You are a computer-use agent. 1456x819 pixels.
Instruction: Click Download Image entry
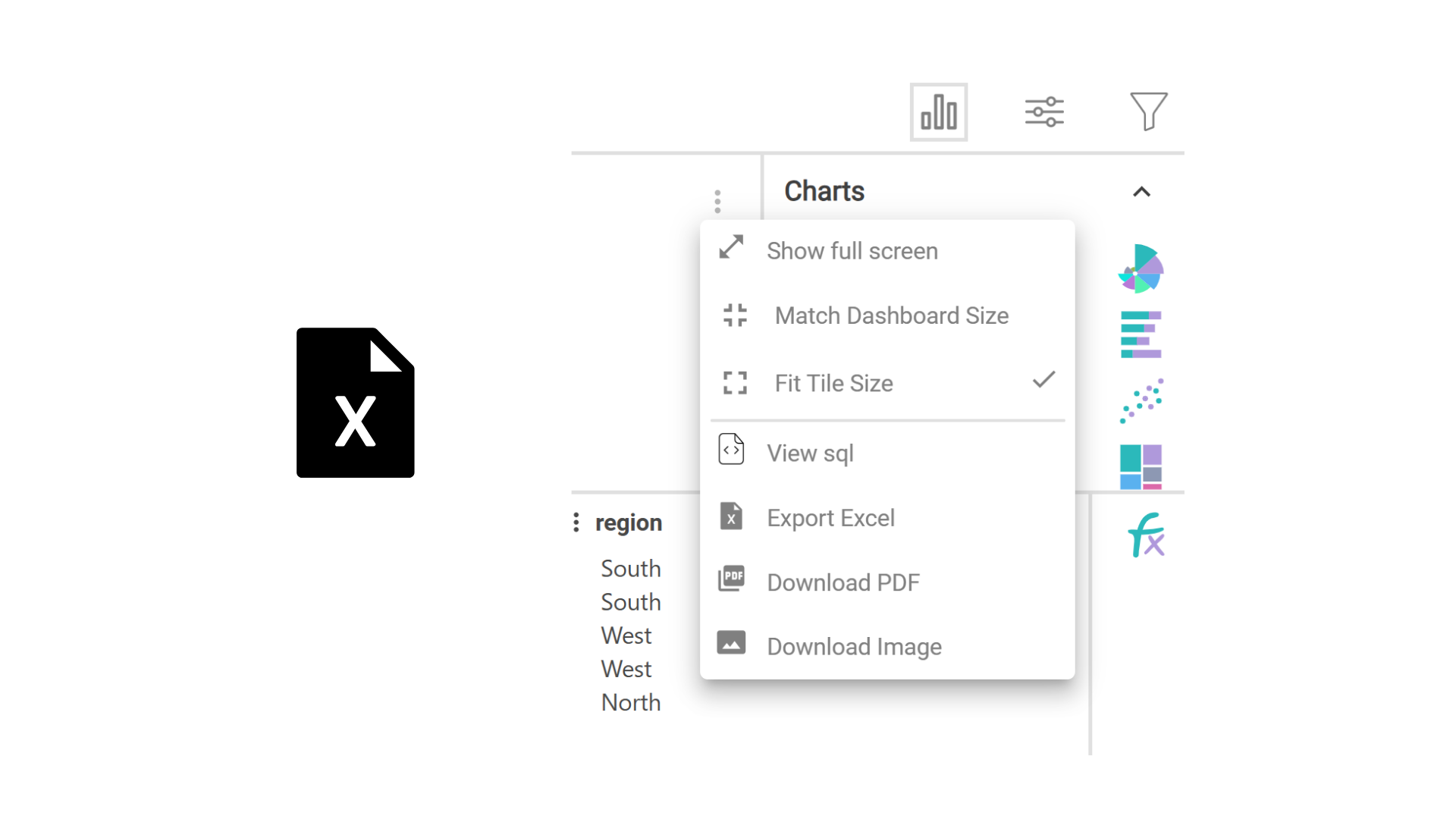click(854, 647)
